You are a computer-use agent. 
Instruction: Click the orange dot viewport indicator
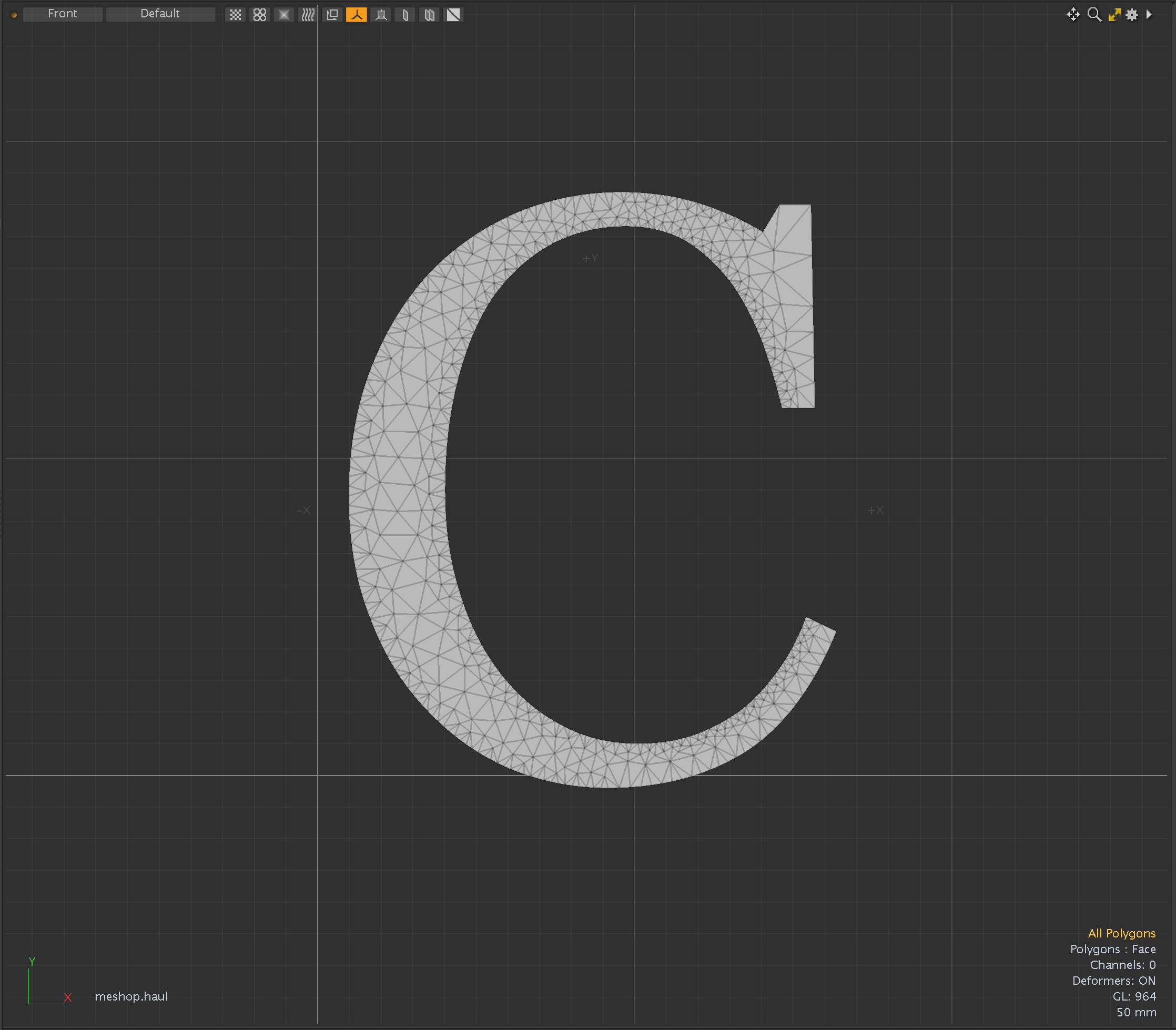coord(14,15)
